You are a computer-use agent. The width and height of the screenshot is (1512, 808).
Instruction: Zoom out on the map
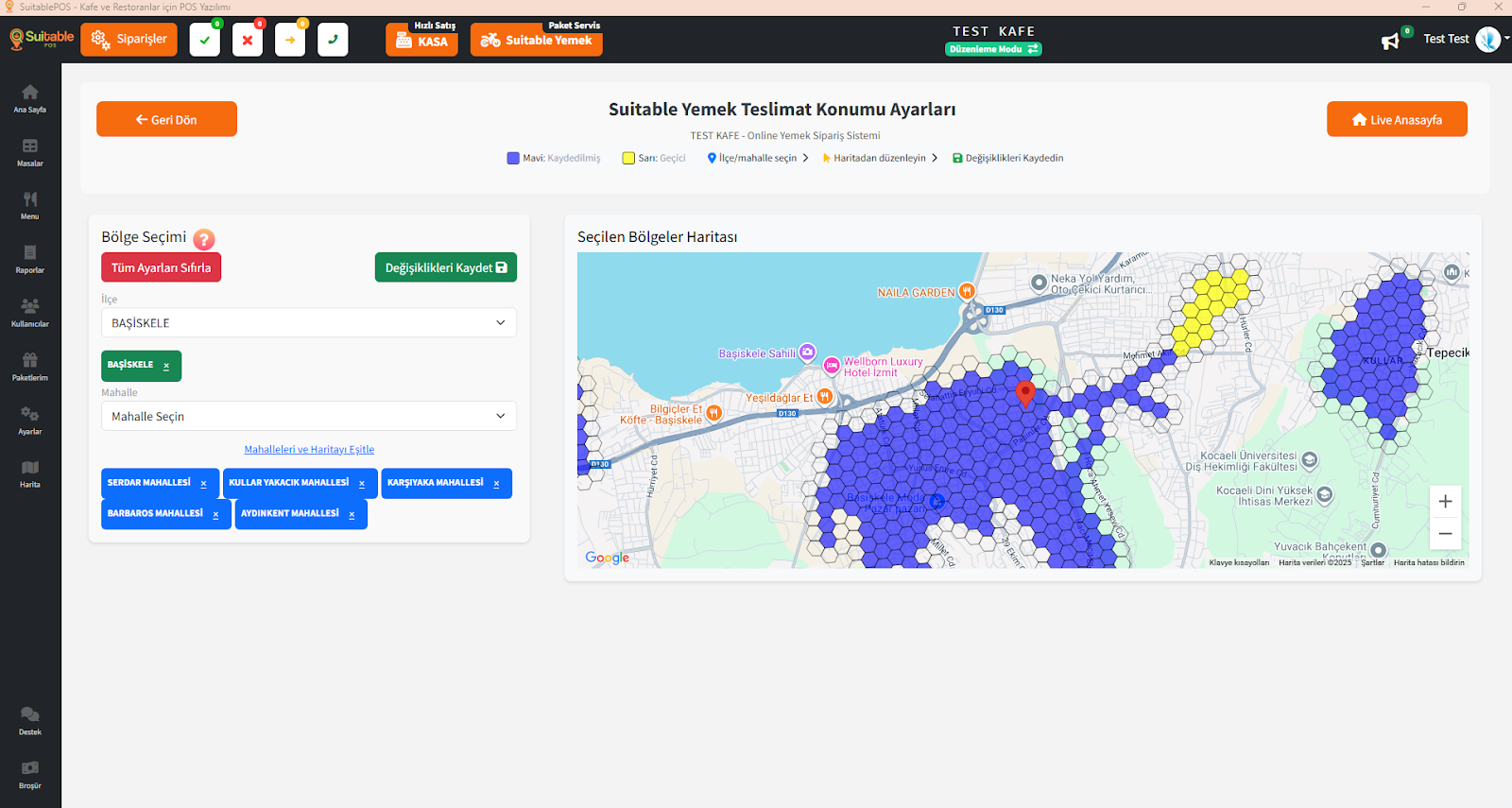coord(1445,534)
